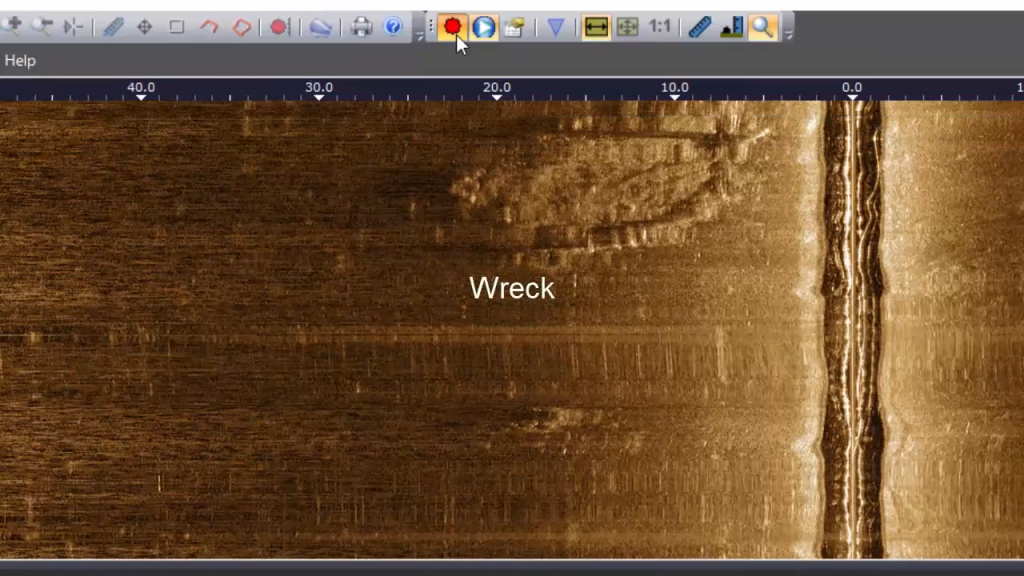Viewport: 1024px width, 576px height.
Task: Toggle the fit-all four-arrow view button
Action: 627,27
